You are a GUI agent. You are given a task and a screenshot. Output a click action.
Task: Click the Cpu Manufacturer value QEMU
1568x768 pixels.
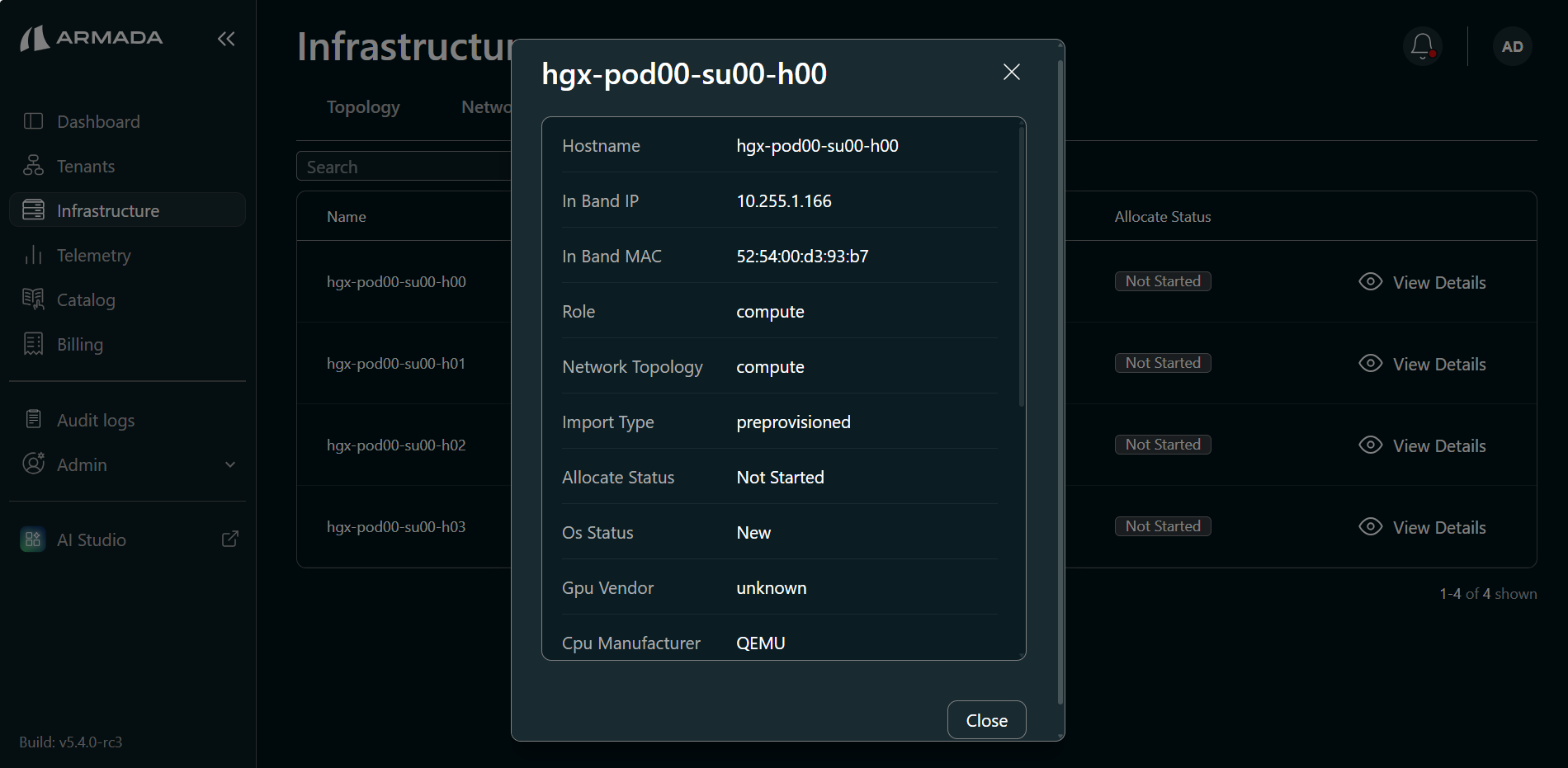pyautogui.click(x=760, y=643)
